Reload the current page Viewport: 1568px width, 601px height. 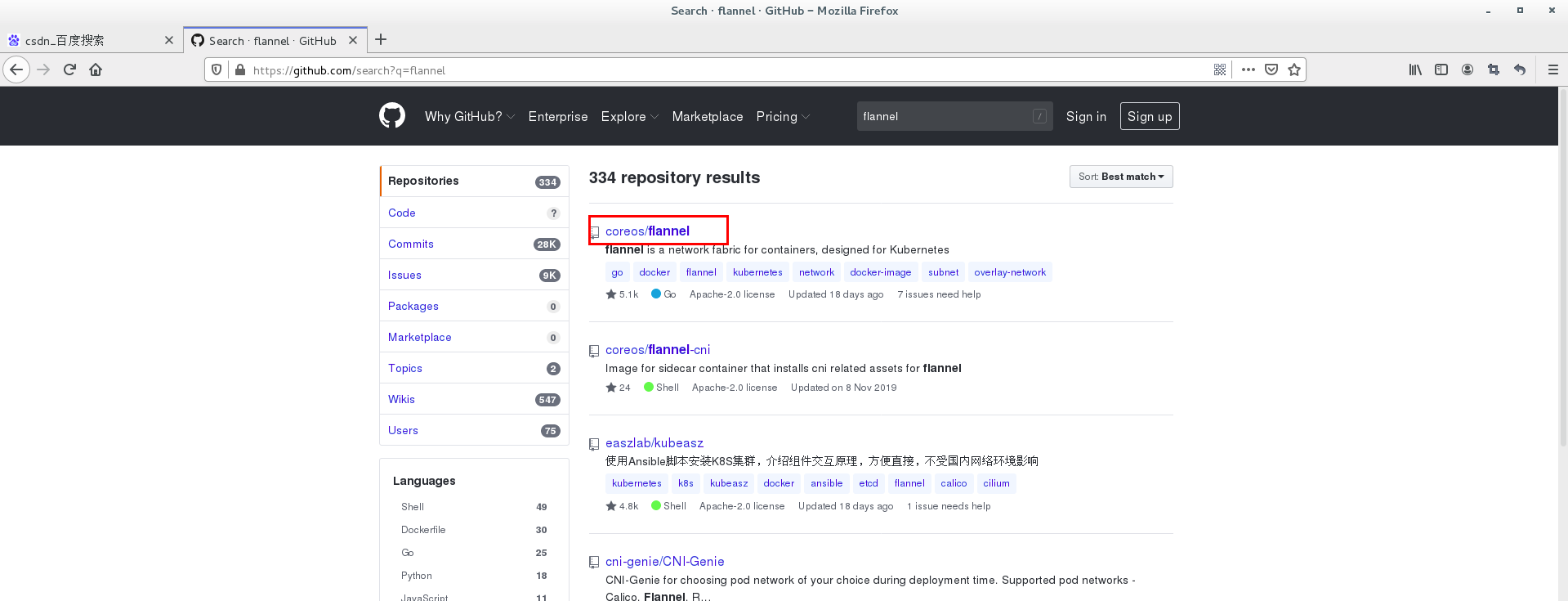click(69, 70)
